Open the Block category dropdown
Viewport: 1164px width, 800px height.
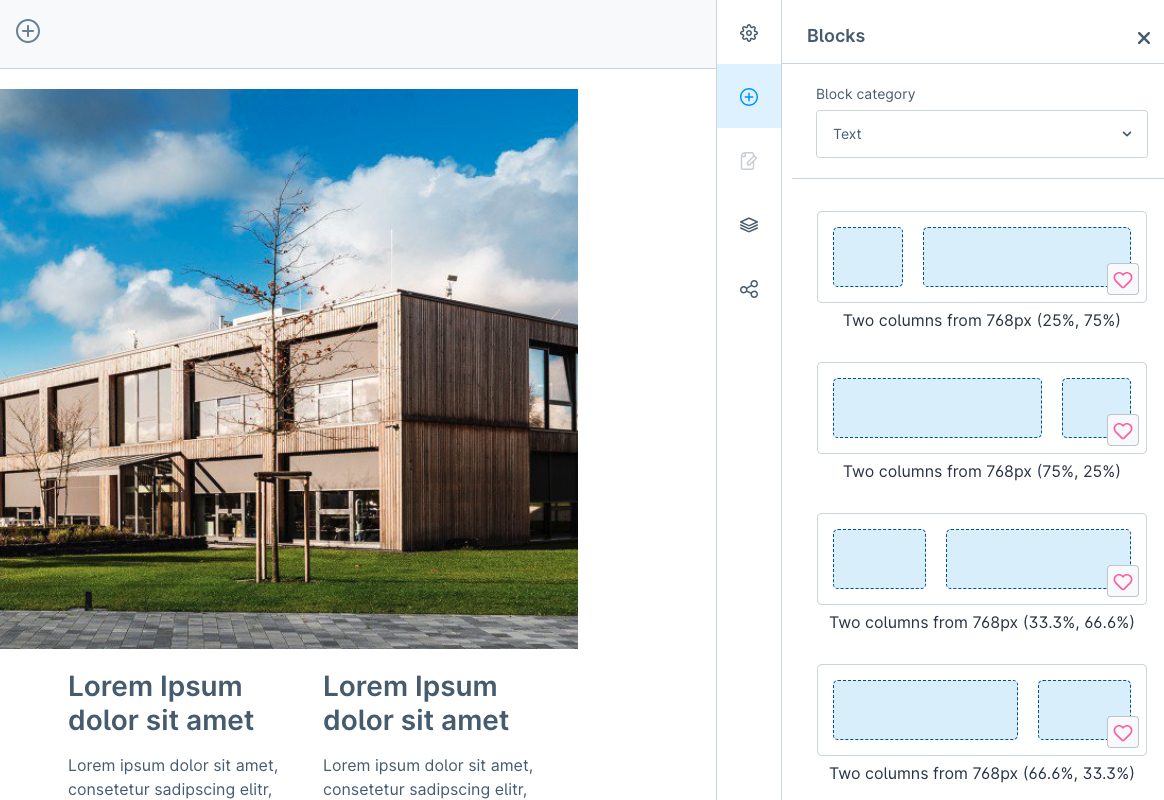pyautogui.click(x=980, y=134)
